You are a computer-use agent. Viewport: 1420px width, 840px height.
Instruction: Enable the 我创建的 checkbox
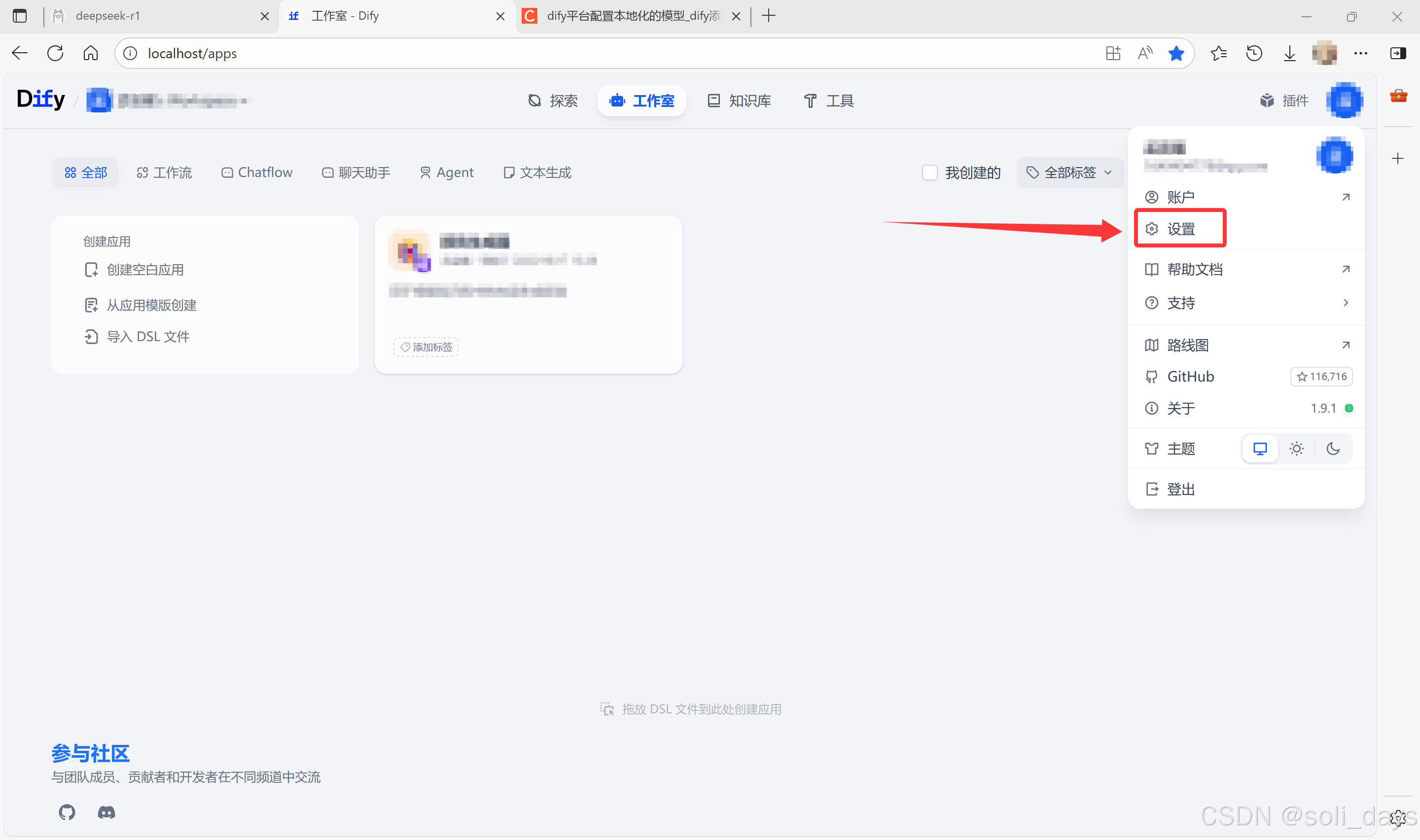[929, 173]
